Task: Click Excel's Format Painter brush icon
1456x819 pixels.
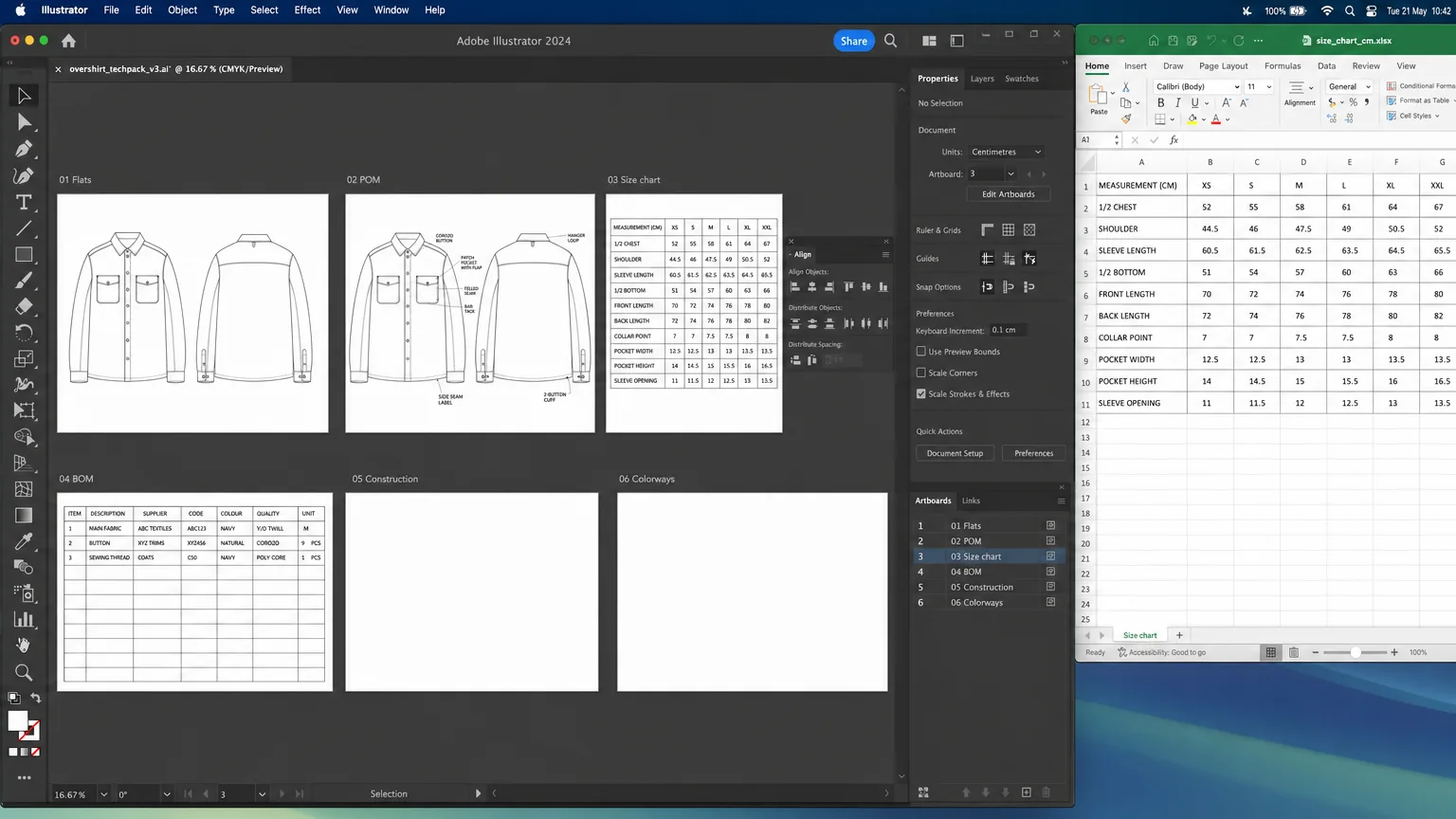Action: [1126, 118]
